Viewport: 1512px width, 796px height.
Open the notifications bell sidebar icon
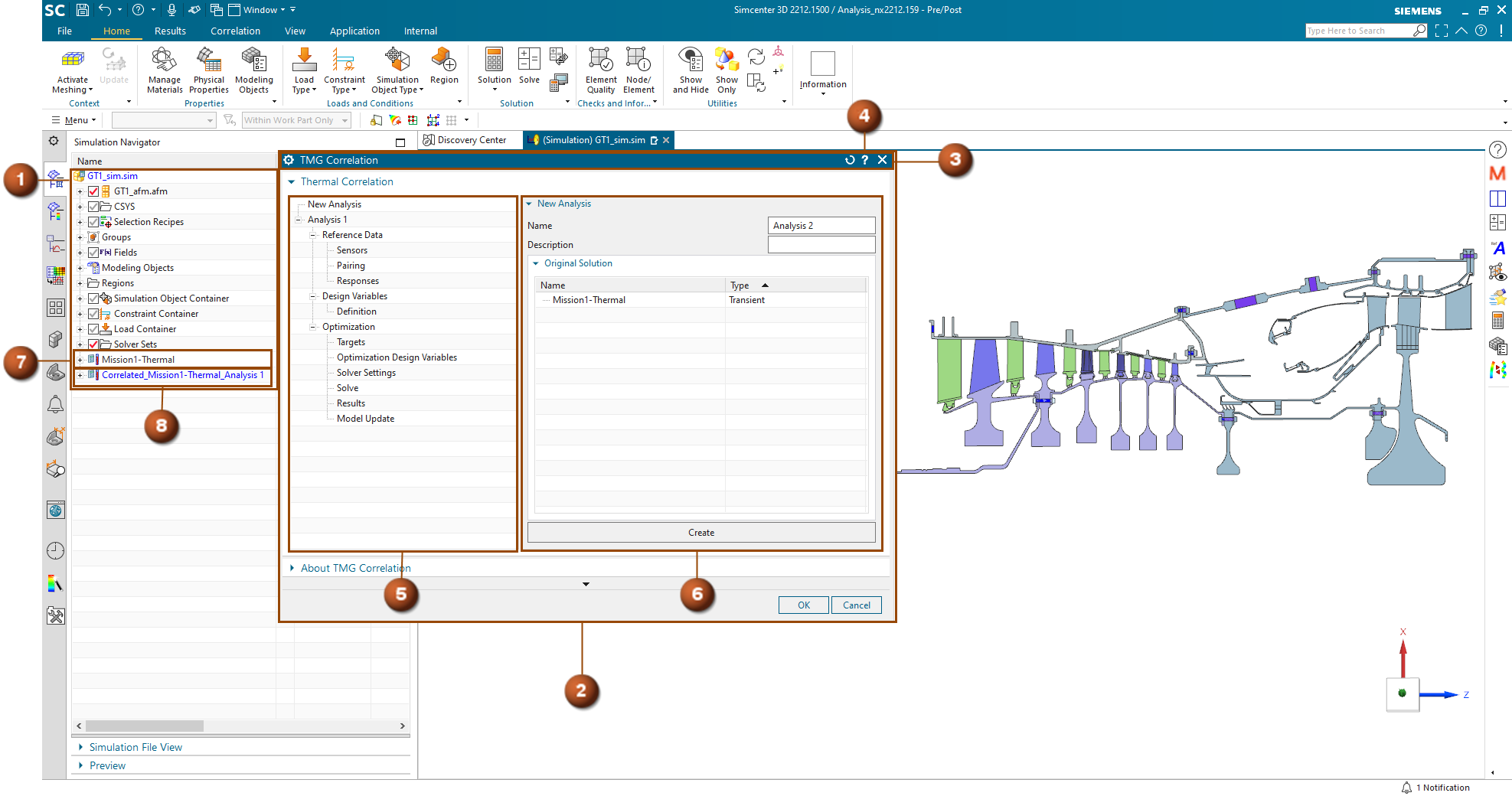pyautogui.click(x=55, y=404)
